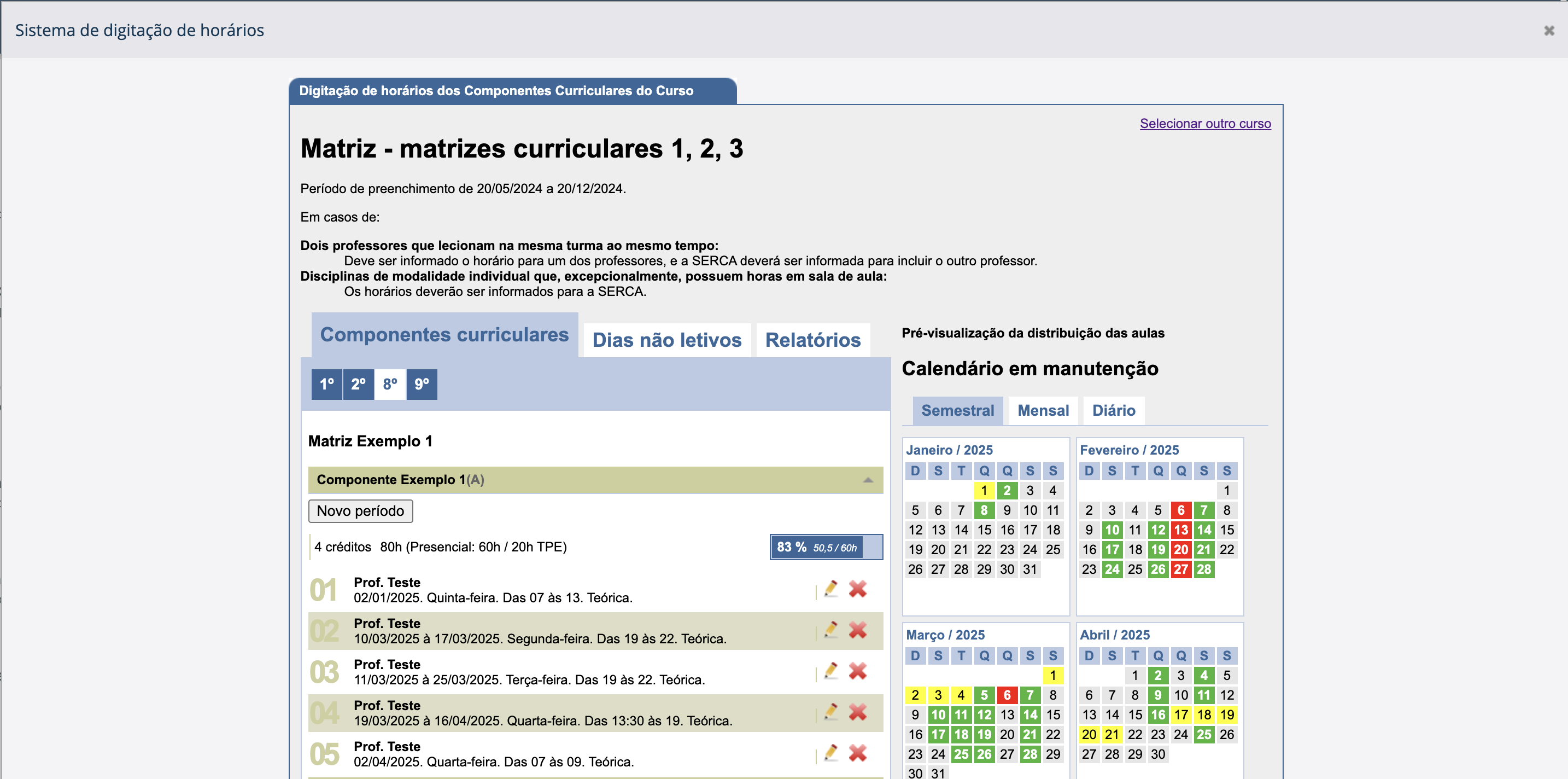The image size is (1568, 779).
Task: Close the Sistema de digitação dialog
Action: tap(1549, 31)
